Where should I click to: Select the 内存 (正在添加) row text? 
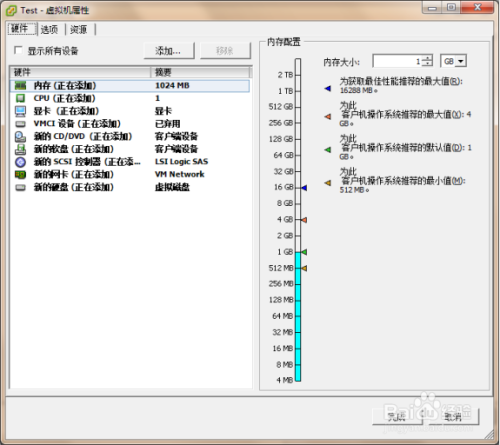tap(65, 86)
